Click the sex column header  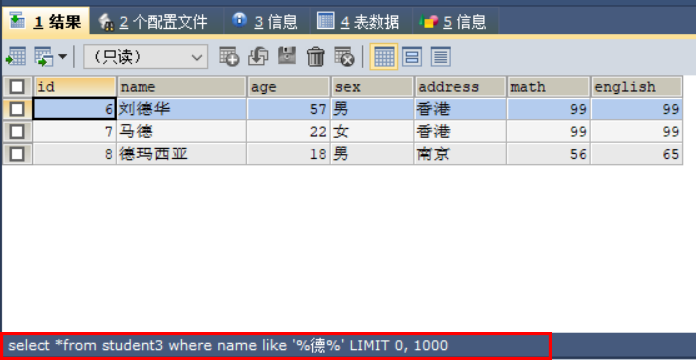click(372, 87)
